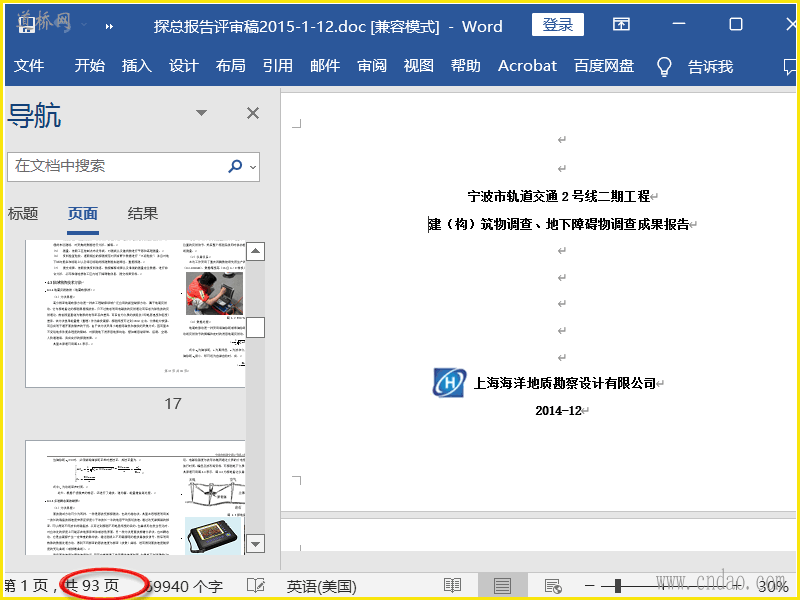Click the lightbulb Tell Me icon
Viewport: 800px width, 600px height.
[664, 67]
